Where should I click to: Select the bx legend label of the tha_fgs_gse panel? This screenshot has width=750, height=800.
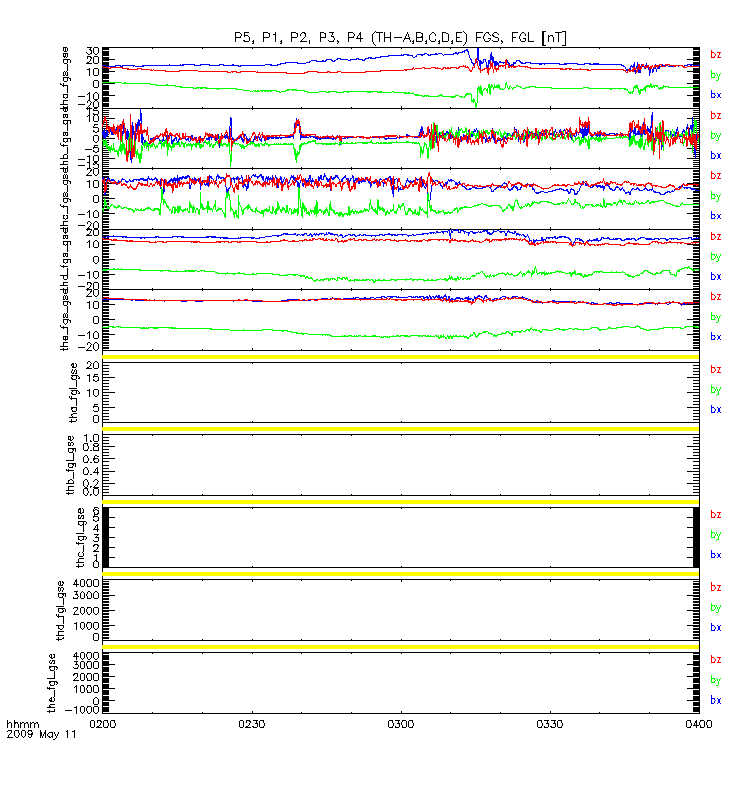(x=716, y=95)
